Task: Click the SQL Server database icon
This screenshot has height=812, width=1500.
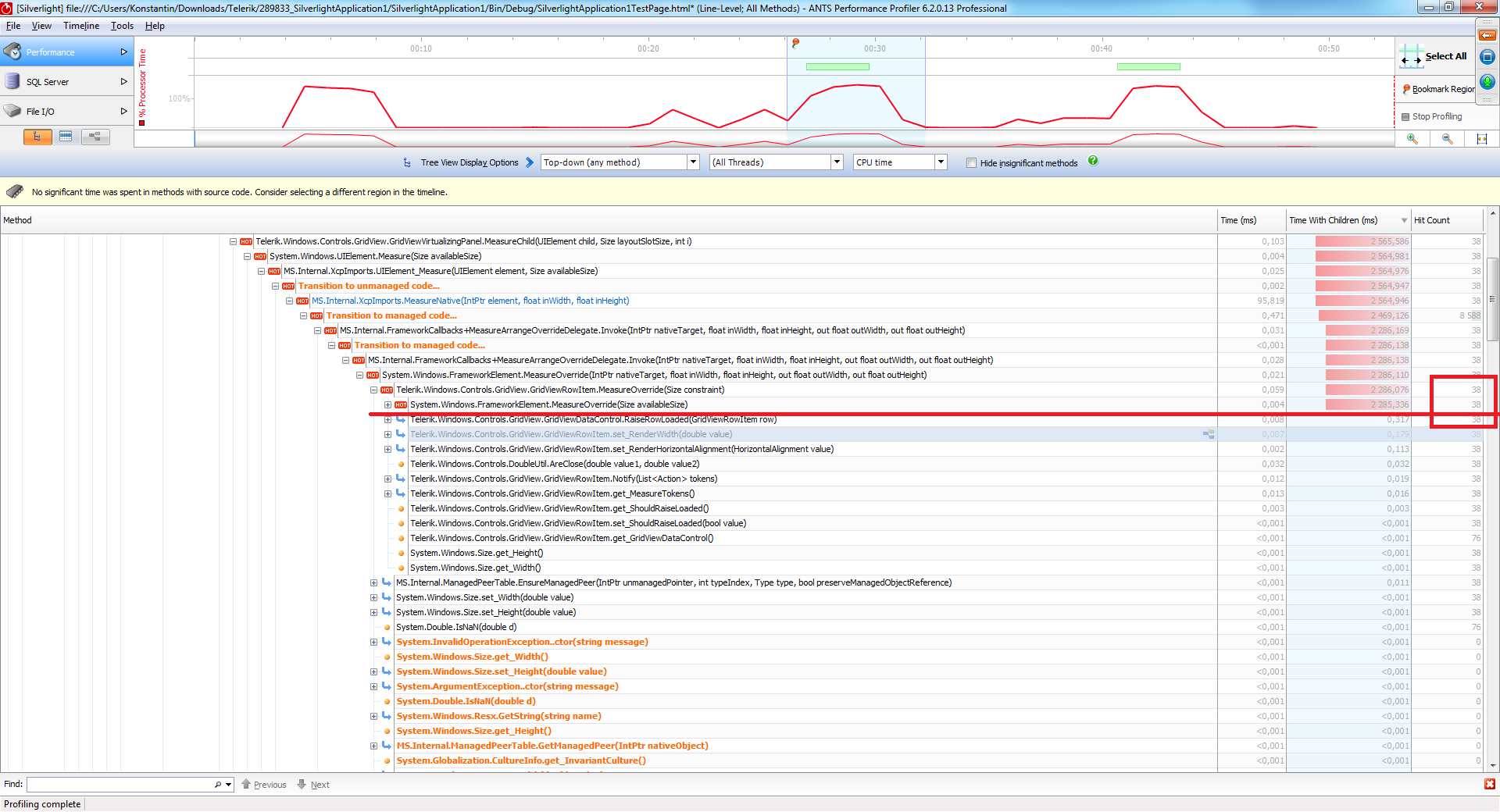Action: tap(12, 81)
